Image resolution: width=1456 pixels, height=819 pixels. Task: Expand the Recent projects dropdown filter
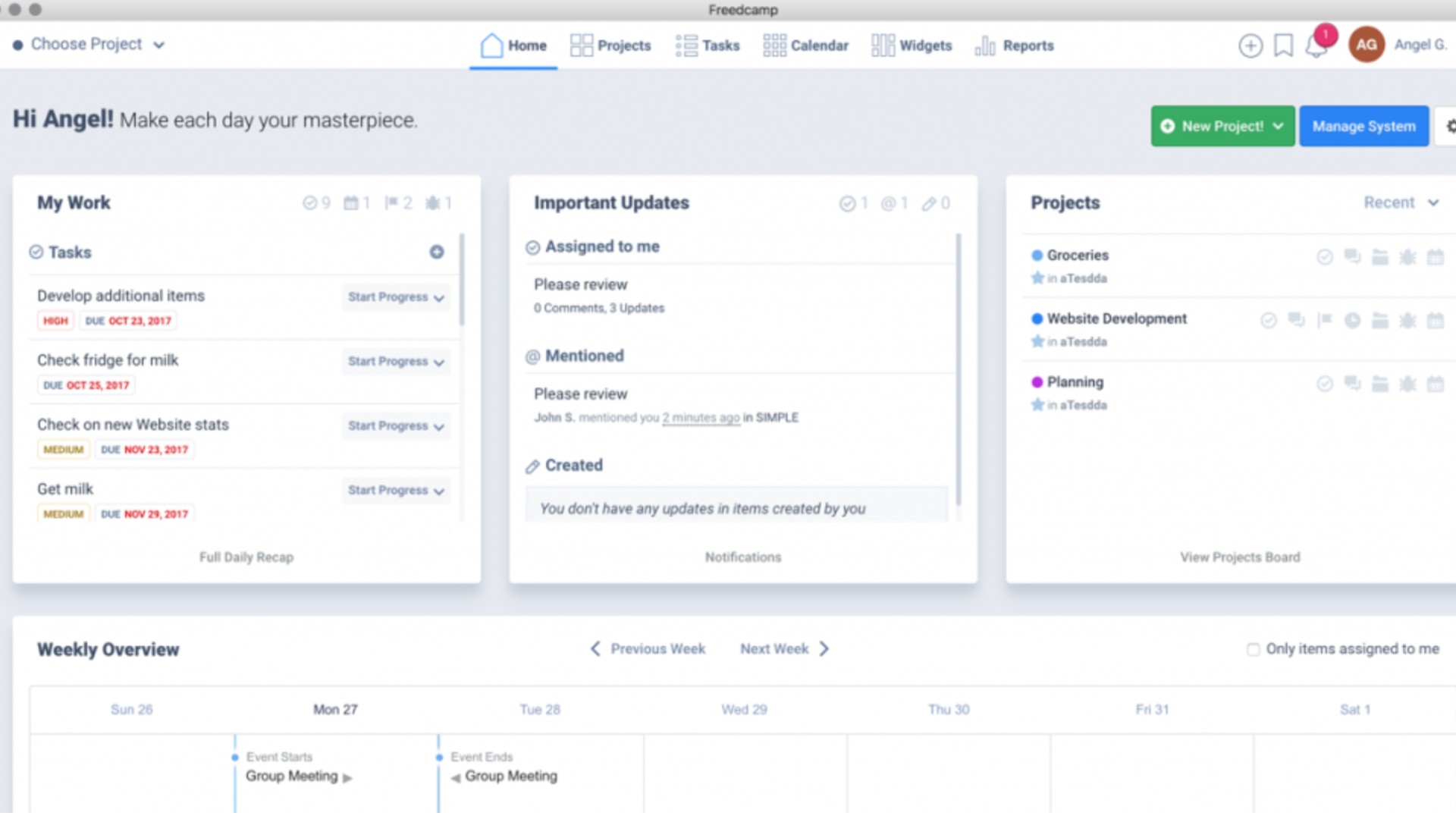click(x=1400, y=203)
